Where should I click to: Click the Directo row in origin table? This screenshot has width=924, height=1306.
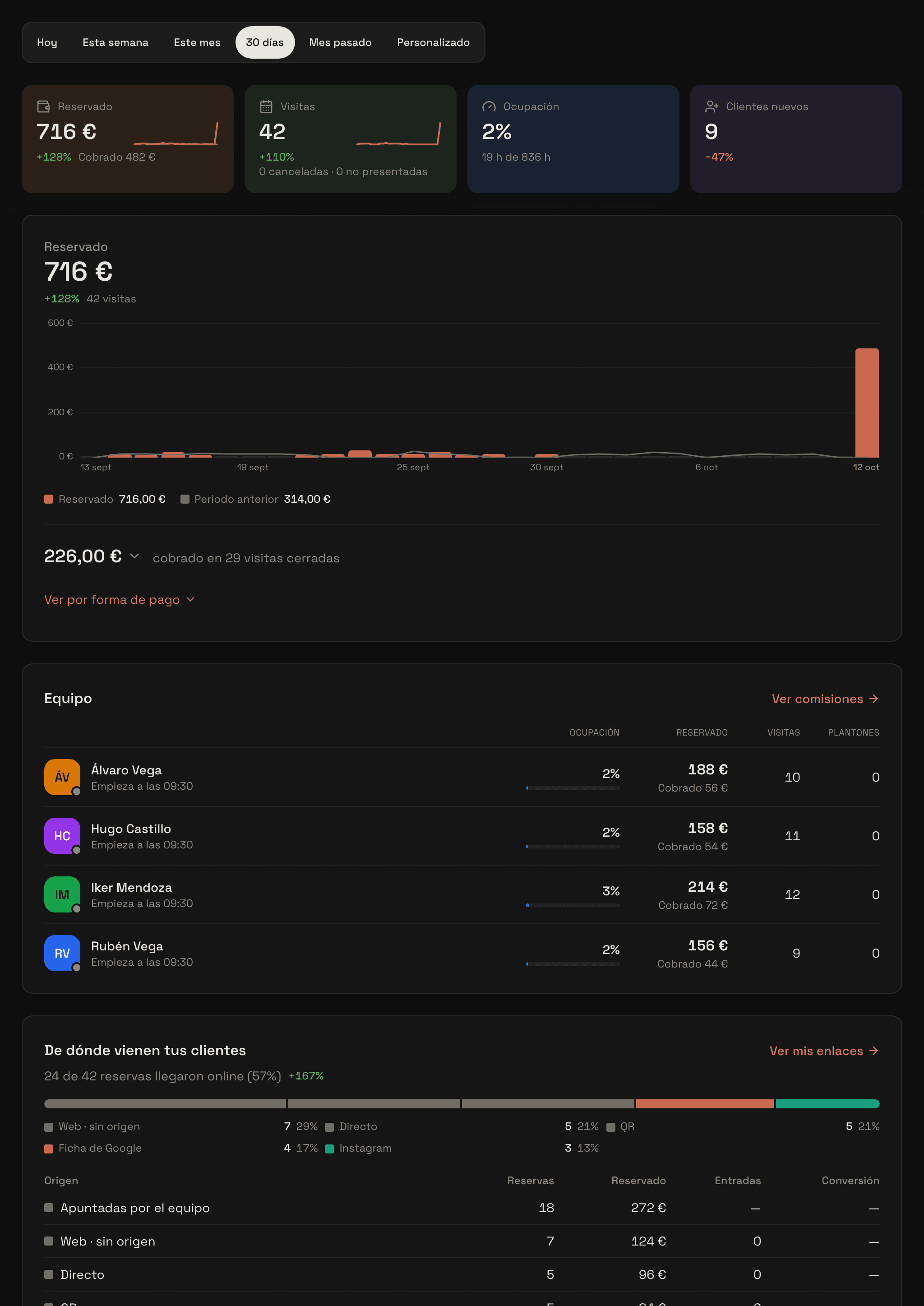tap(462, 1275)
